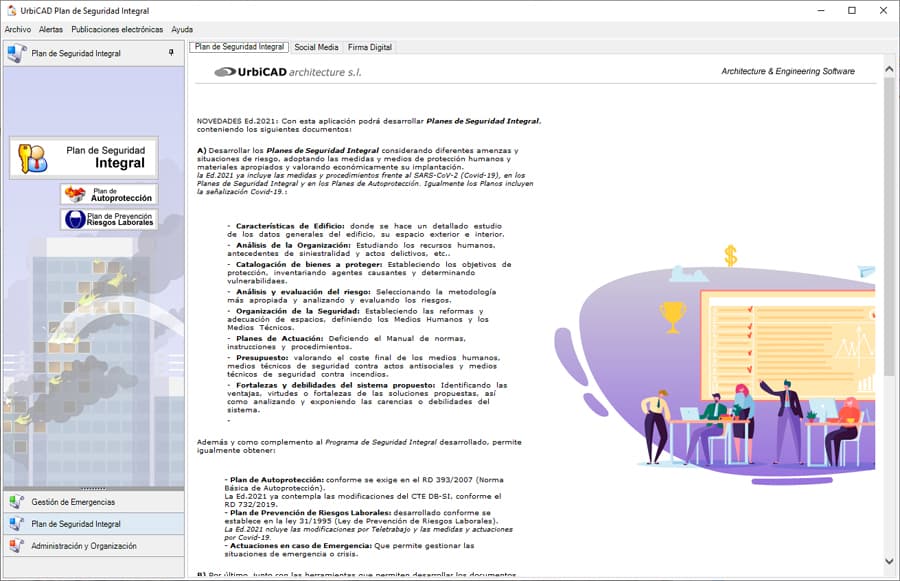
Task: Click the sidebar splitter dots handle
Action: (x=94, y=489)
